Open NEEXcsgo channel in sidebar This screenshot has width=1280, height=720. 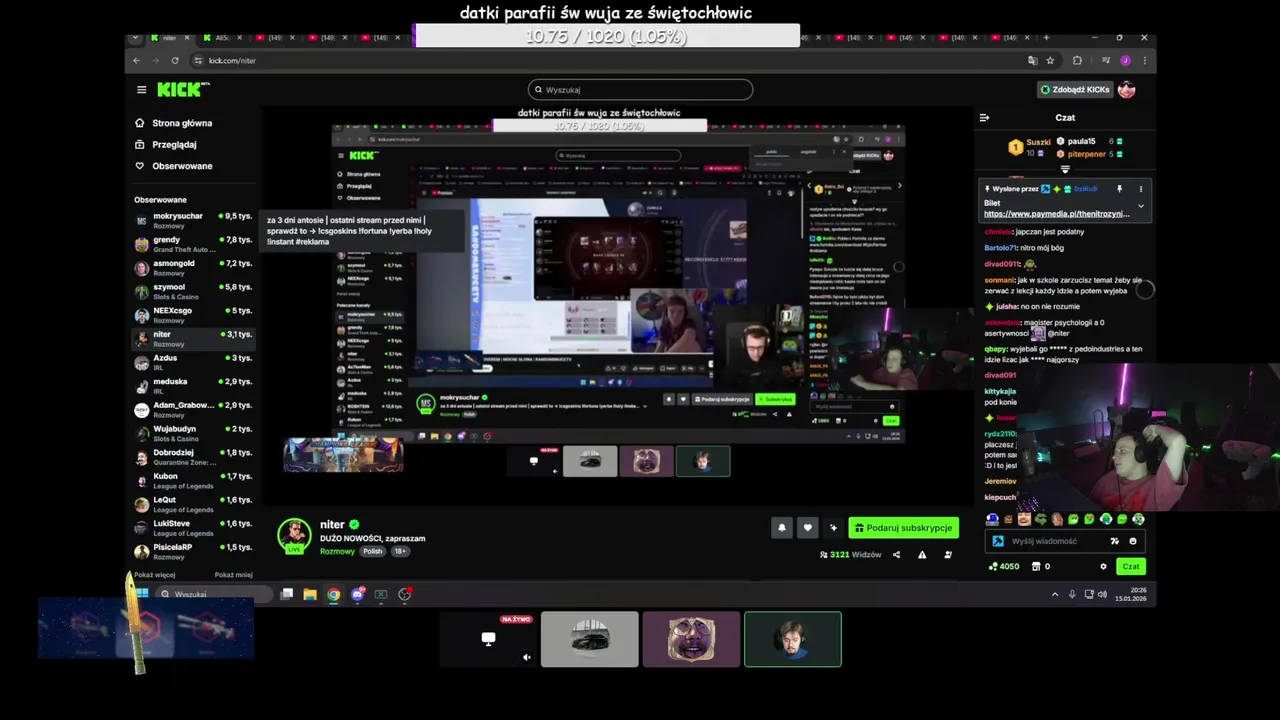point(193,315)
